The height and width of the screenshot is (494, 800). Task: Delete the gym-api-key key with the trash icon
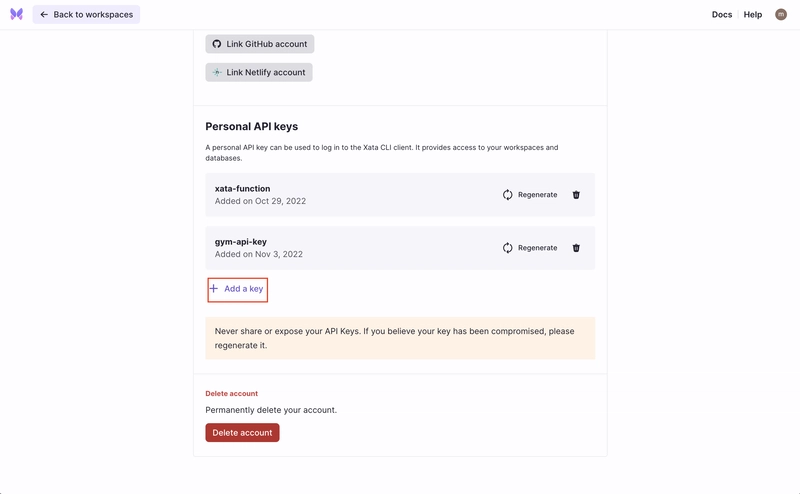[576, 248]
